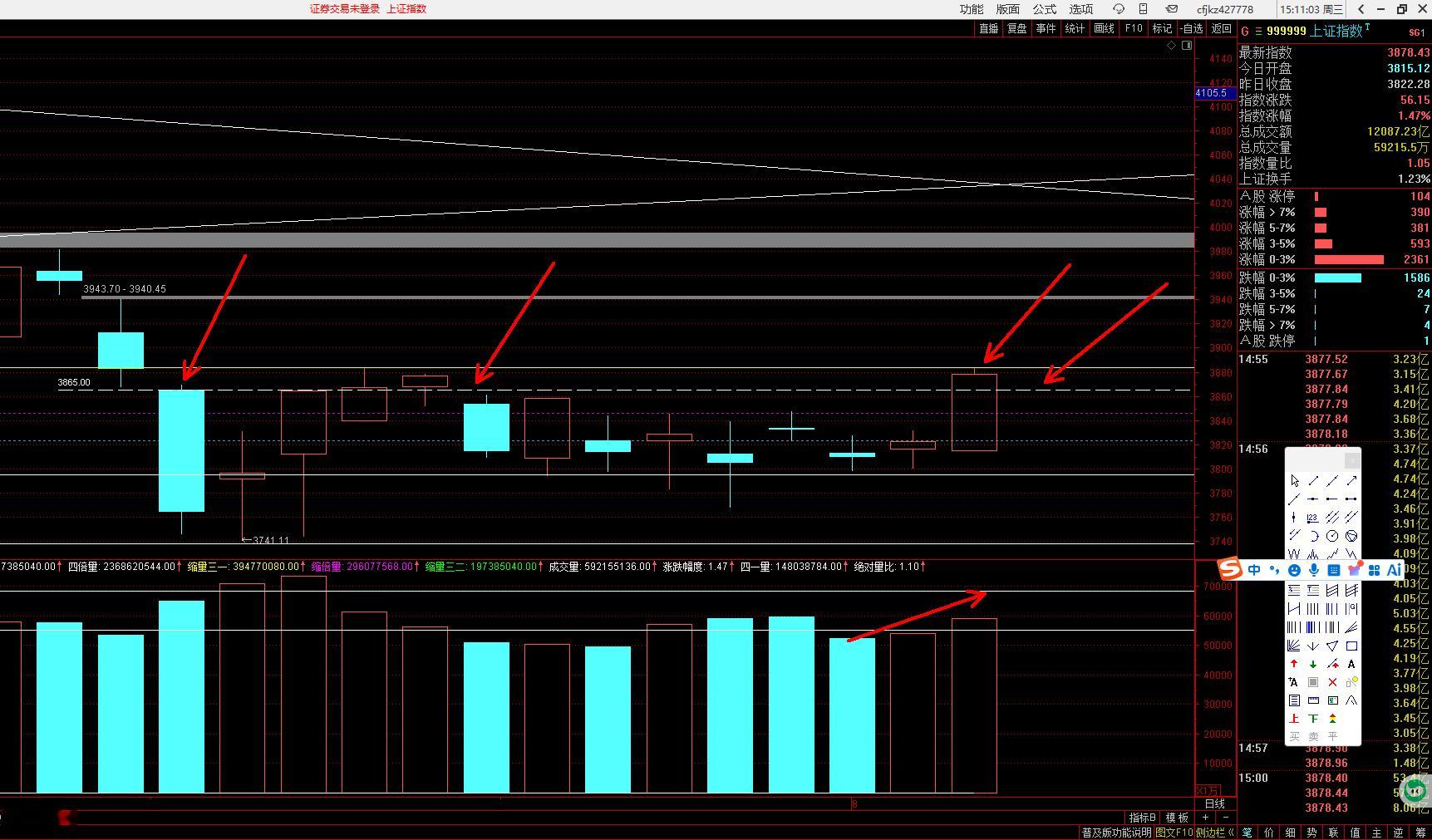
Task: Click the Sogou microphone voice input icon
Action: click(x=1314, y=570)
